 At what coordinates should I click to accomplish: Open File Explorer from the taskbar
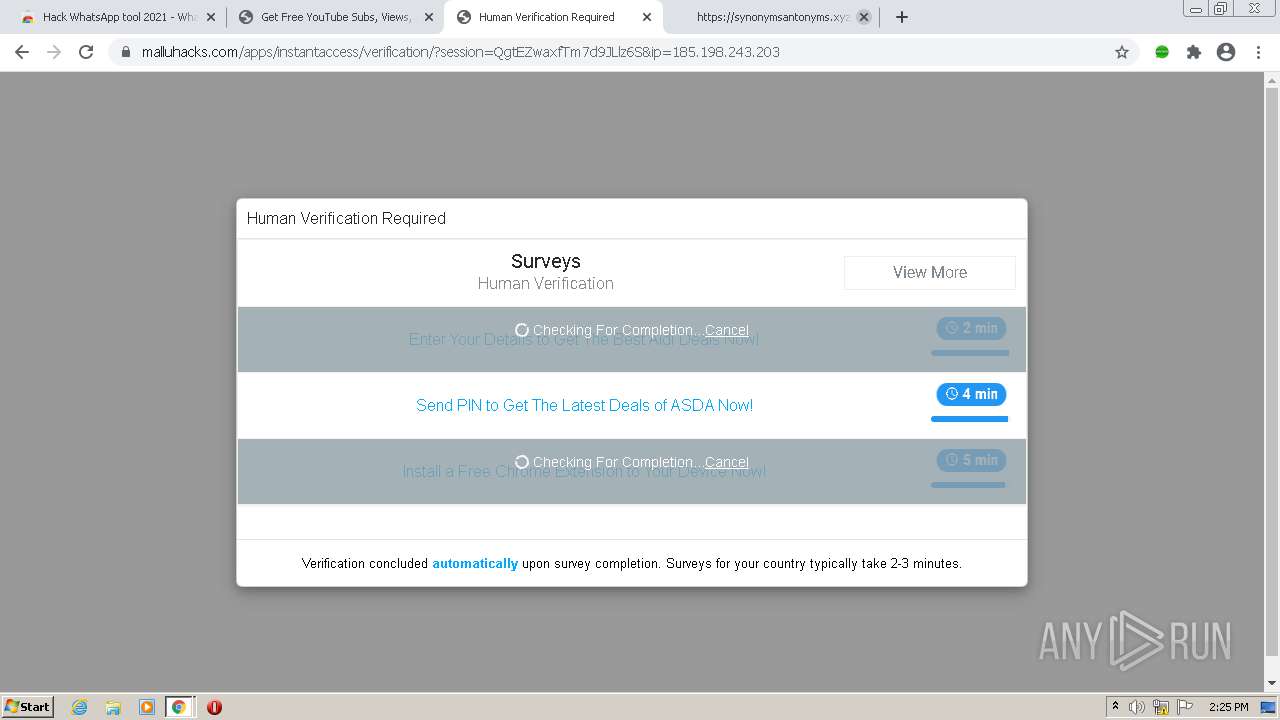pos(113,707)
